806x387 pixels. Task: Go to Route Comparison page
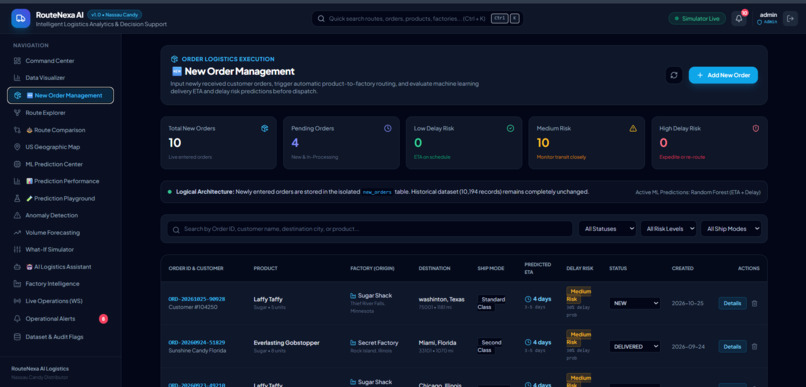click(61, 130)
